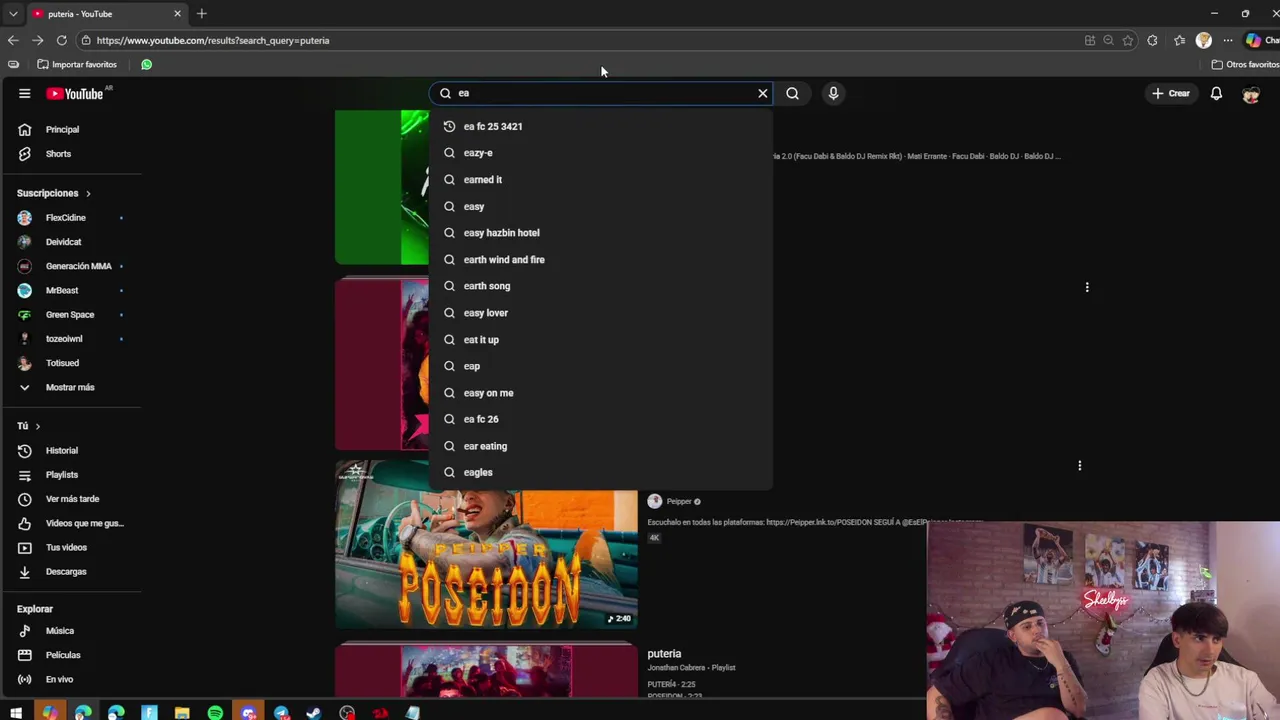Open Ver más tarde list
1280x720 pixels.
(x=70, y=499)
